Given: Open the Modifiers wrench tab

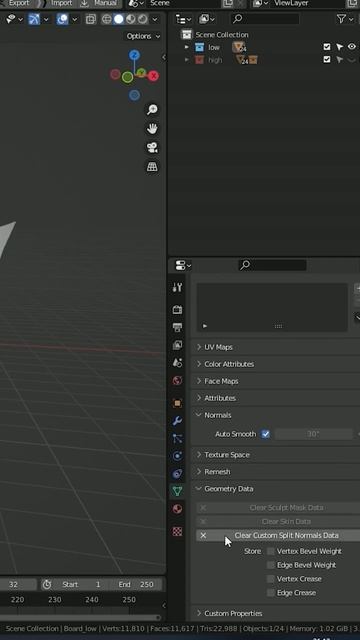Looking at the screenshot, I should (x=177, y=421).
